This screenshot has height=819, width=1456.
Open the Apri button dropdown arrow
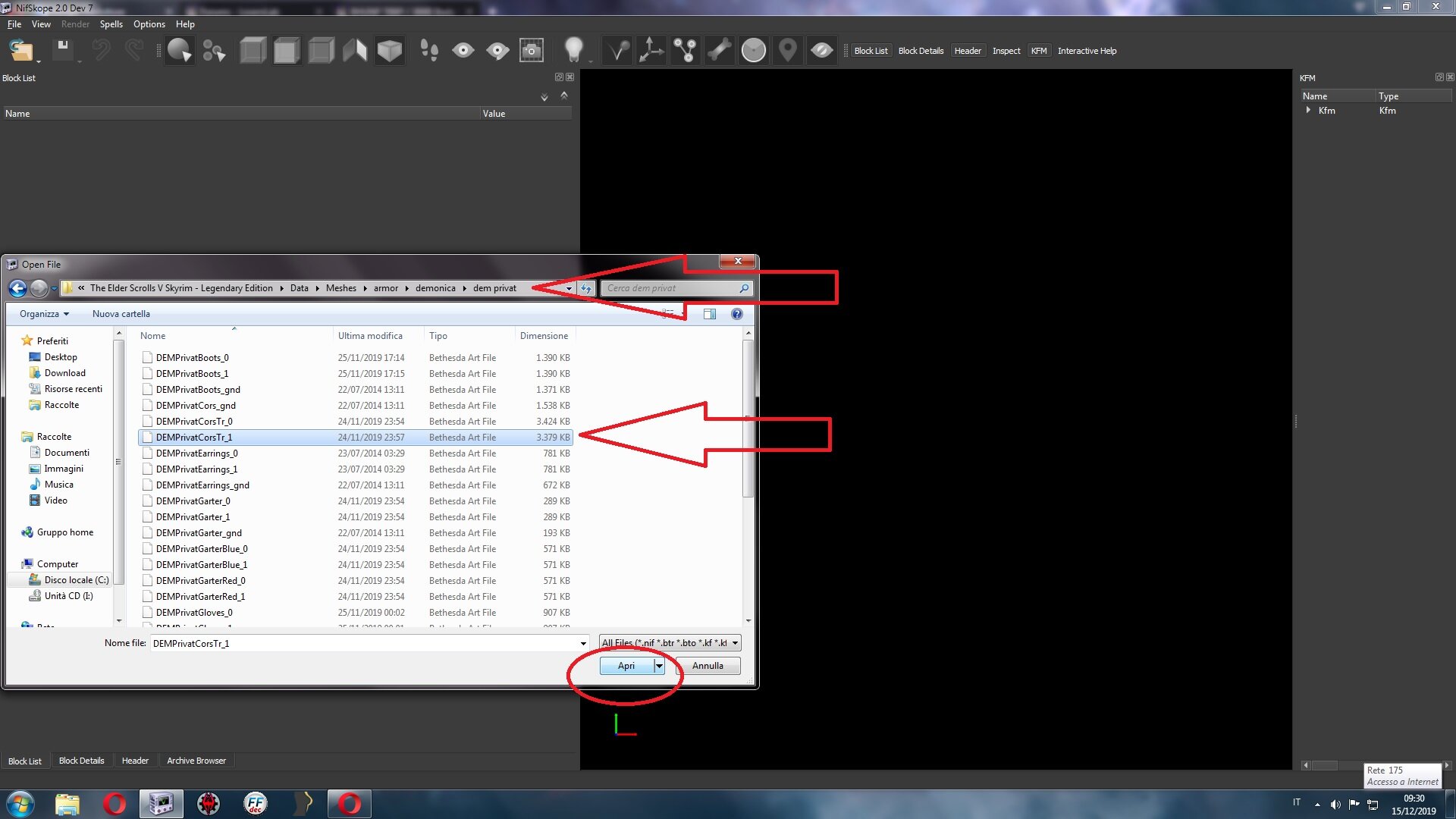click(660, 666)
